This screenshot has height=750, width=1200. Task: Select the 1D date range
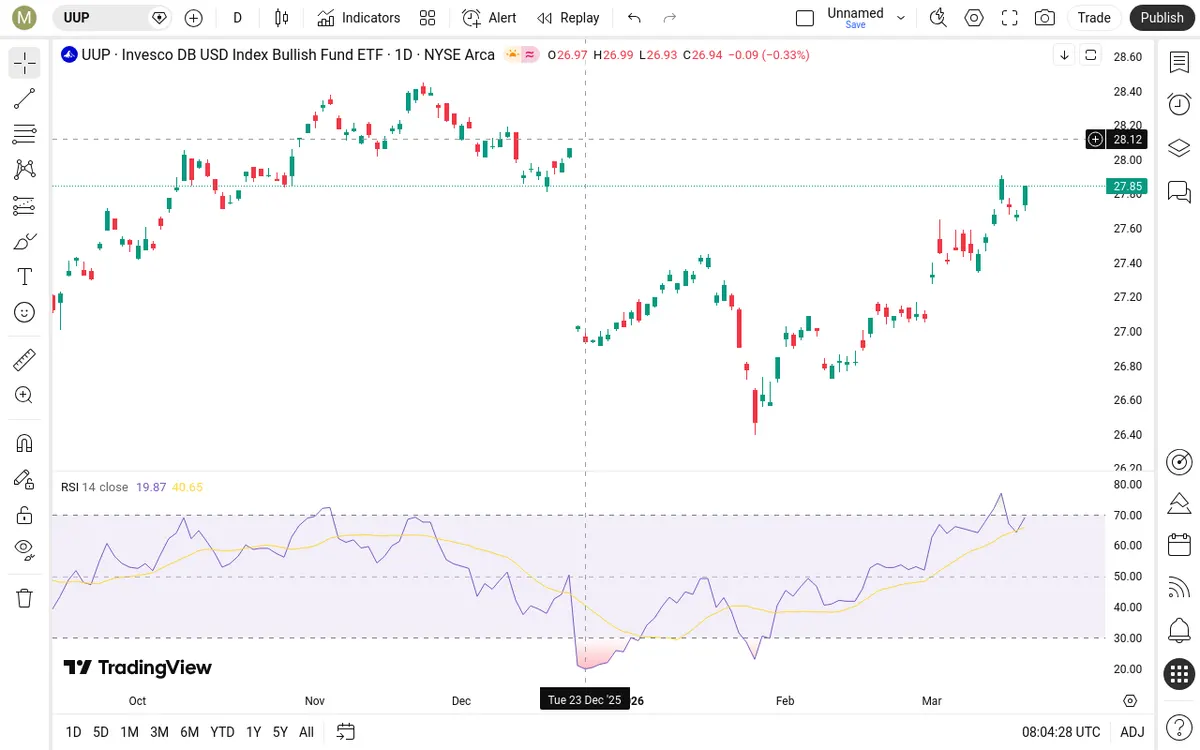click(x=73, y=732)
